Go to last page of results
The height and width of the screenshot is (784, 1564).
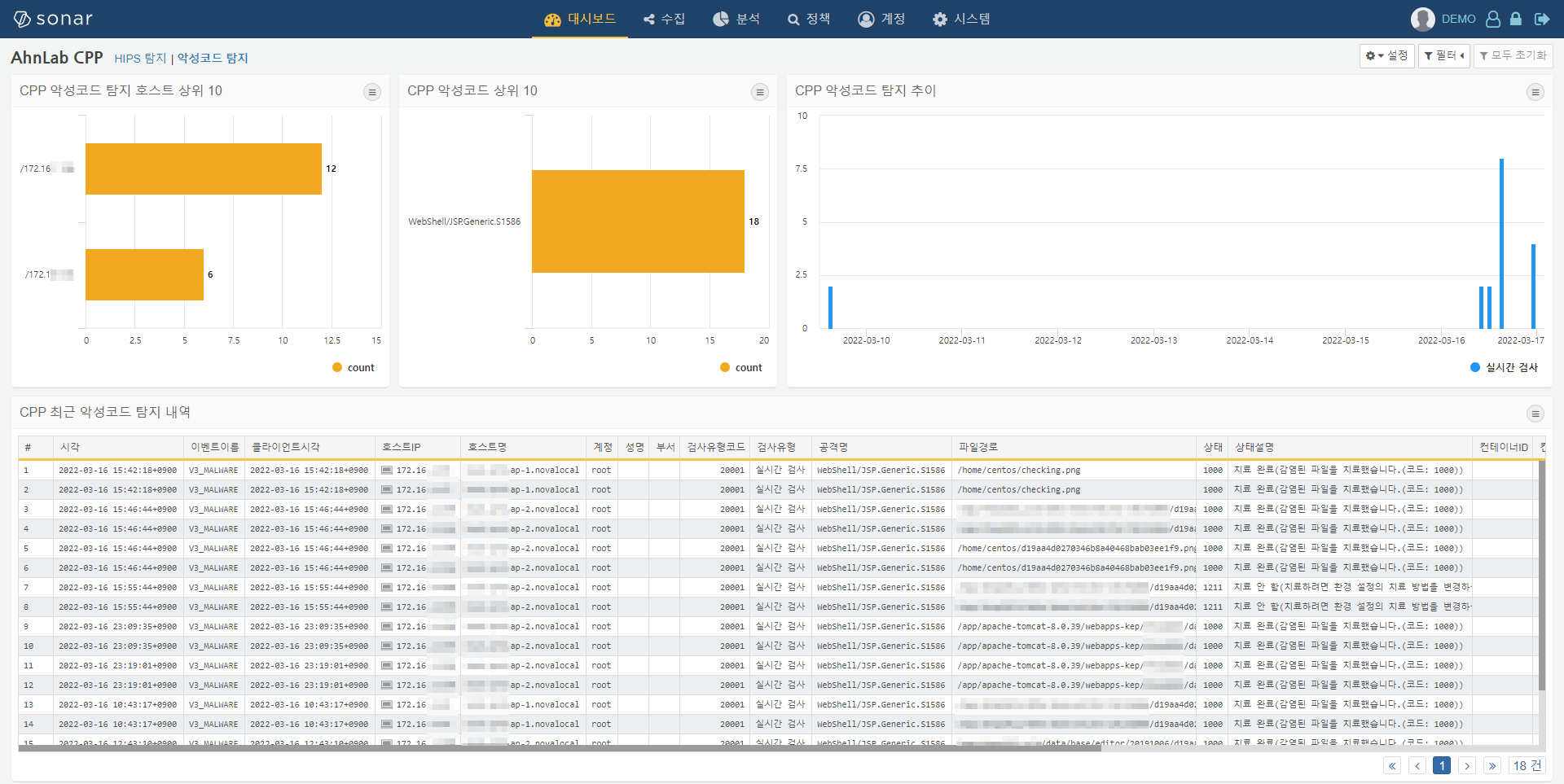pos(1492,765)
